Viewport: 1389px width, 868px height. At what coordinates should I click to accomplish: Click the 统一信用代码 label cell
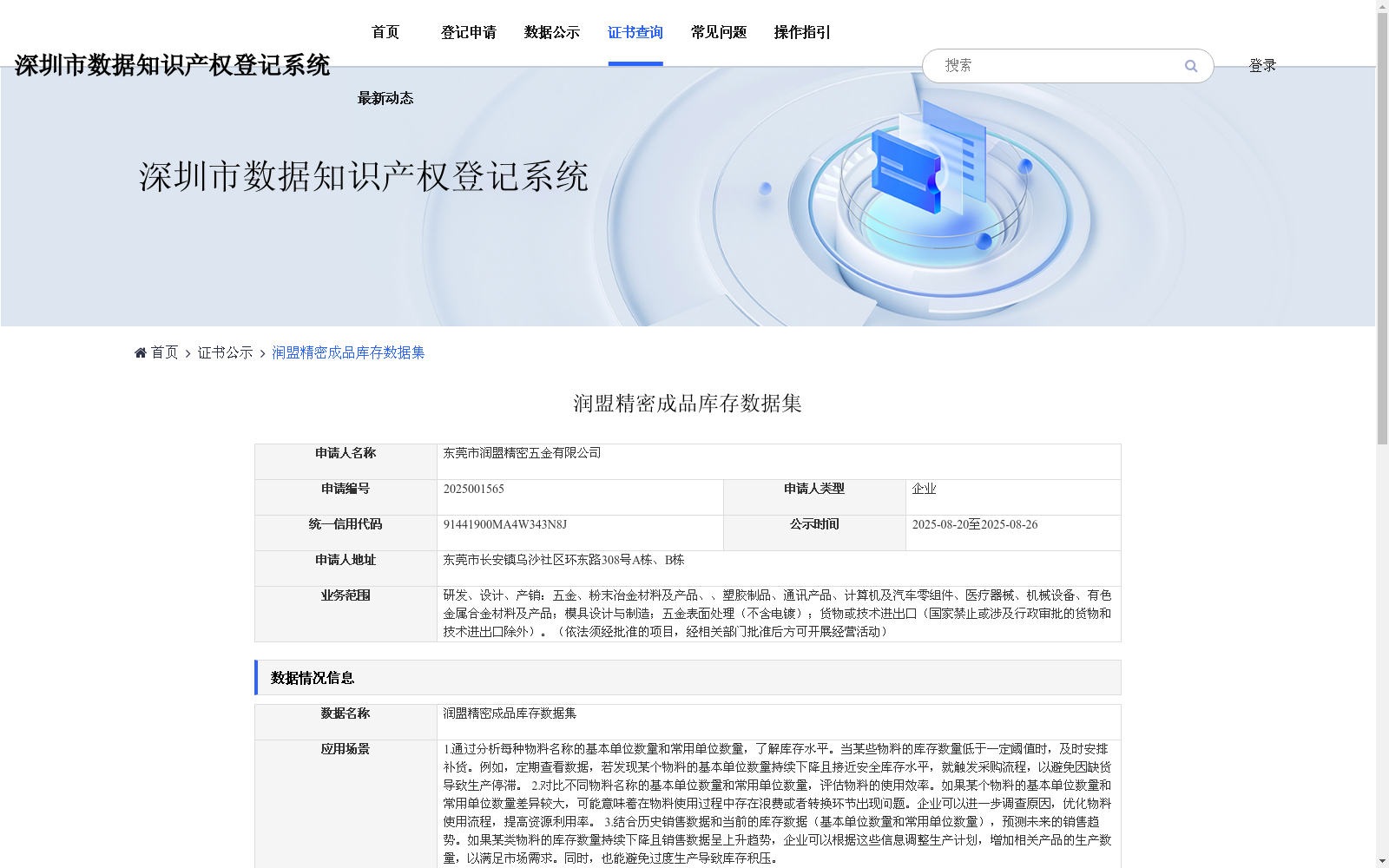click(346, 533)
